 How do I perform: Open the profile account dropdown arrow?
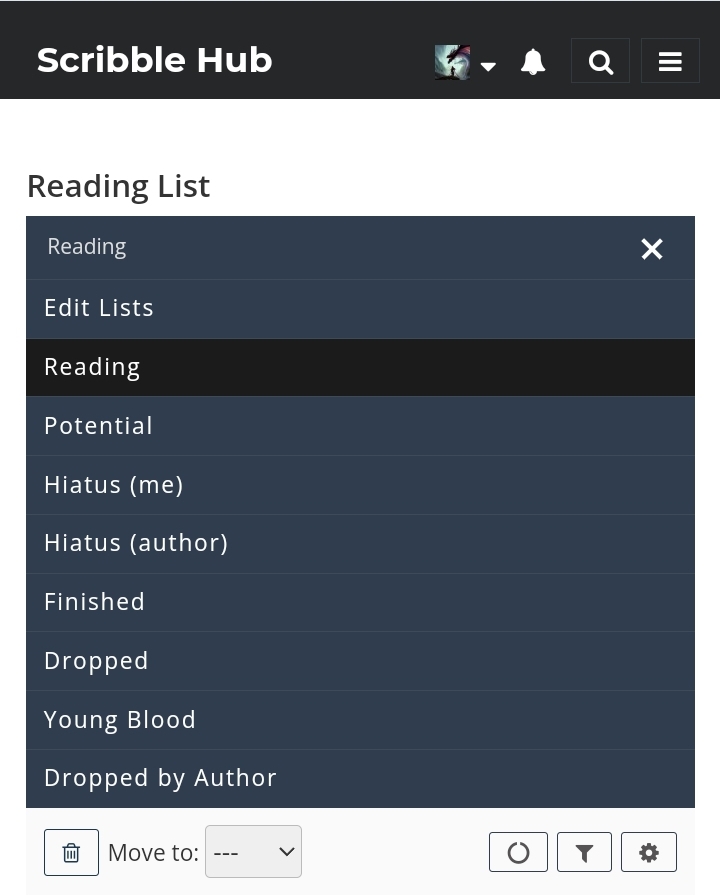(489, 67)
